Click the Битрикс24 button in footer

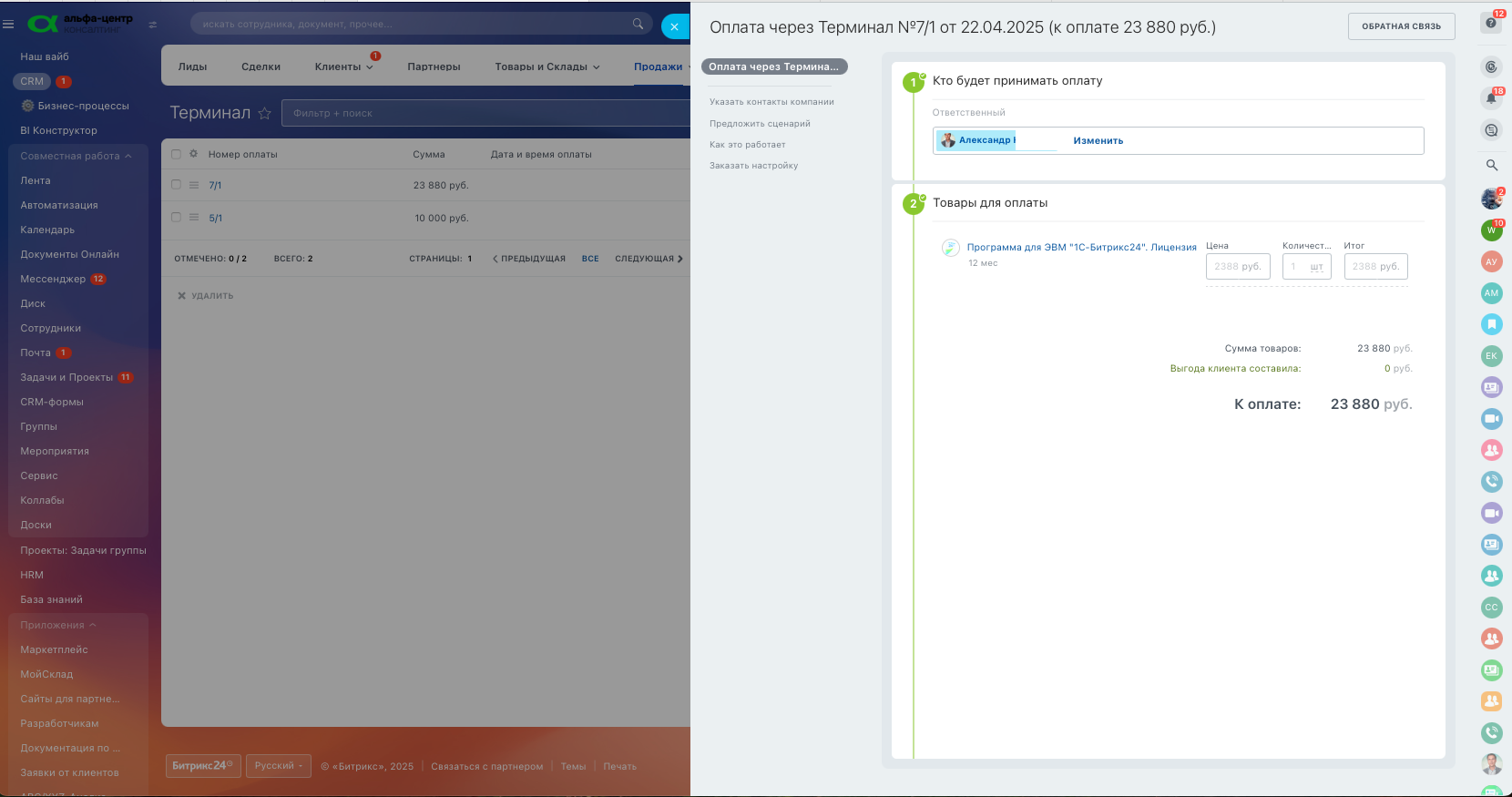pos(203,766)
